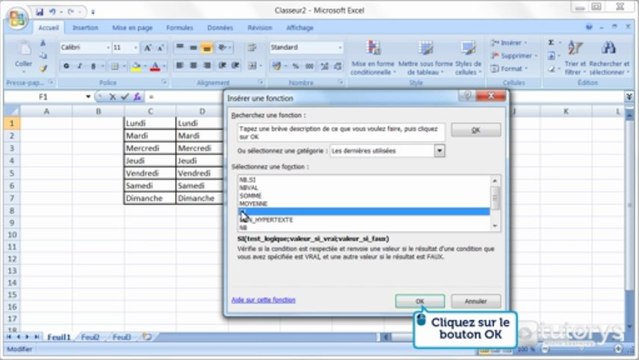
Task: Click the Borders icon in Police group
Action: [x=115, y=66]
